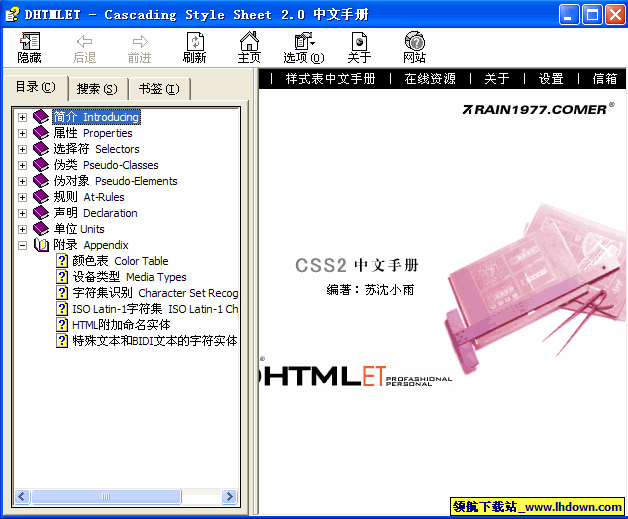
Task: Select the 设备类型 Media Types text
Action: (129, 277)
